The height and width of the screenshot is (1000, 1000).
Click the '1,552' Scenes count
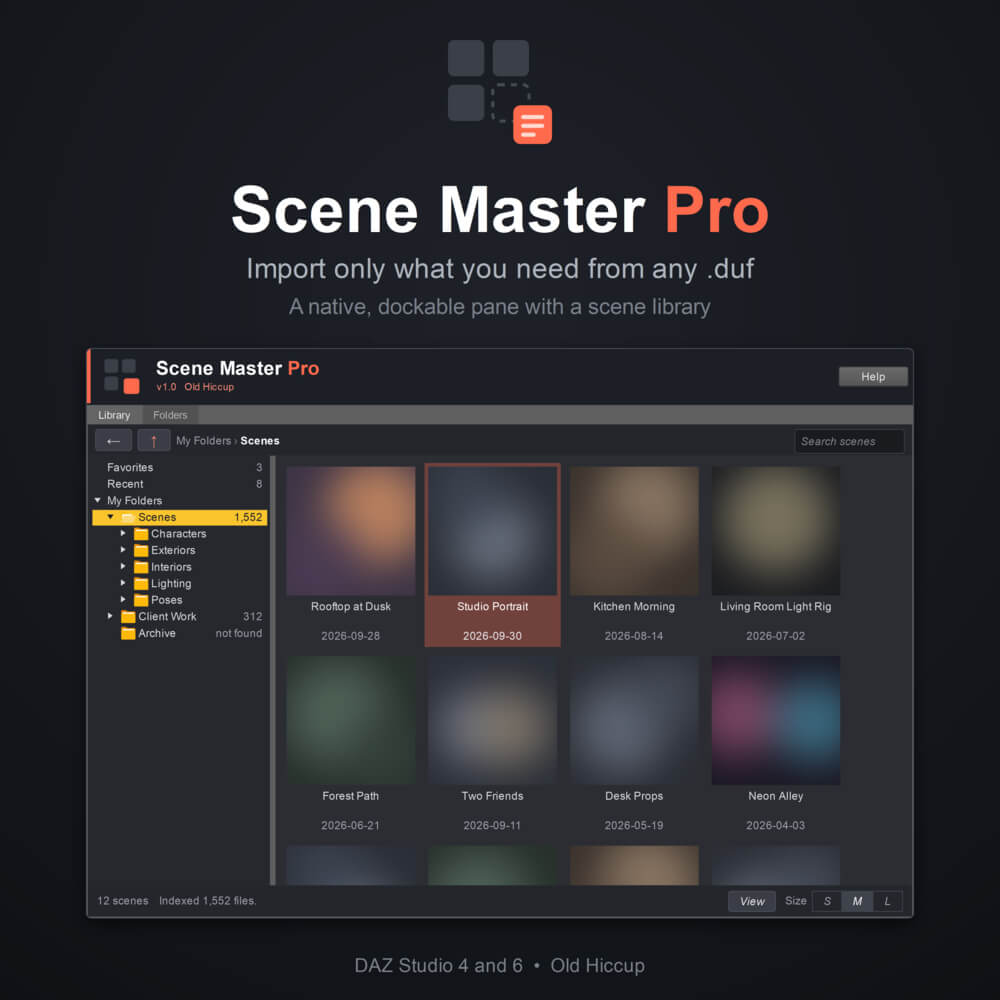[248, 517]
